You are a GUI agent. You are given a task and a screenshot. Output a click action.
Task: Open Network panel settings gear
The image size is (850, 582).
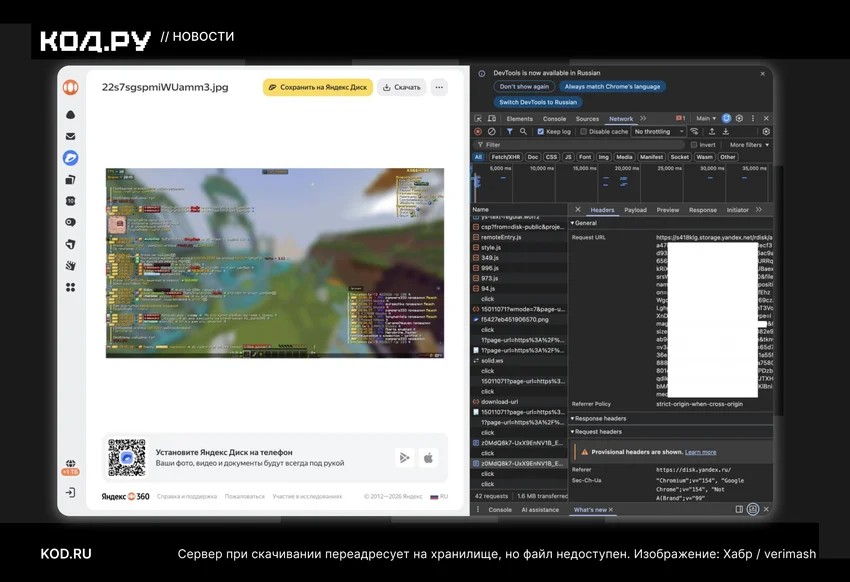coord(766,131)
